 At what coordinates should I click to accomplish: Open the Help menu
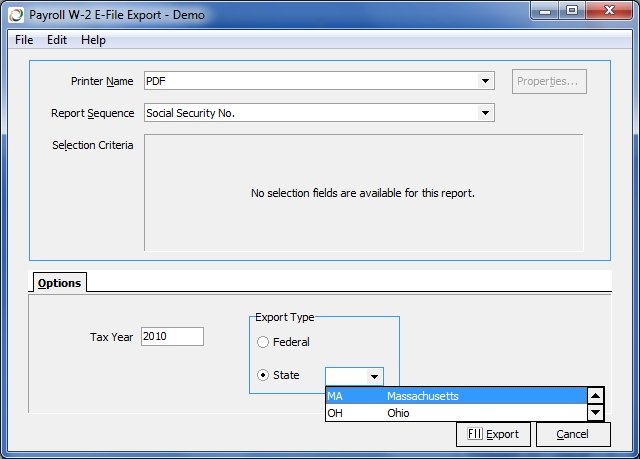click(x=93, y=40)
